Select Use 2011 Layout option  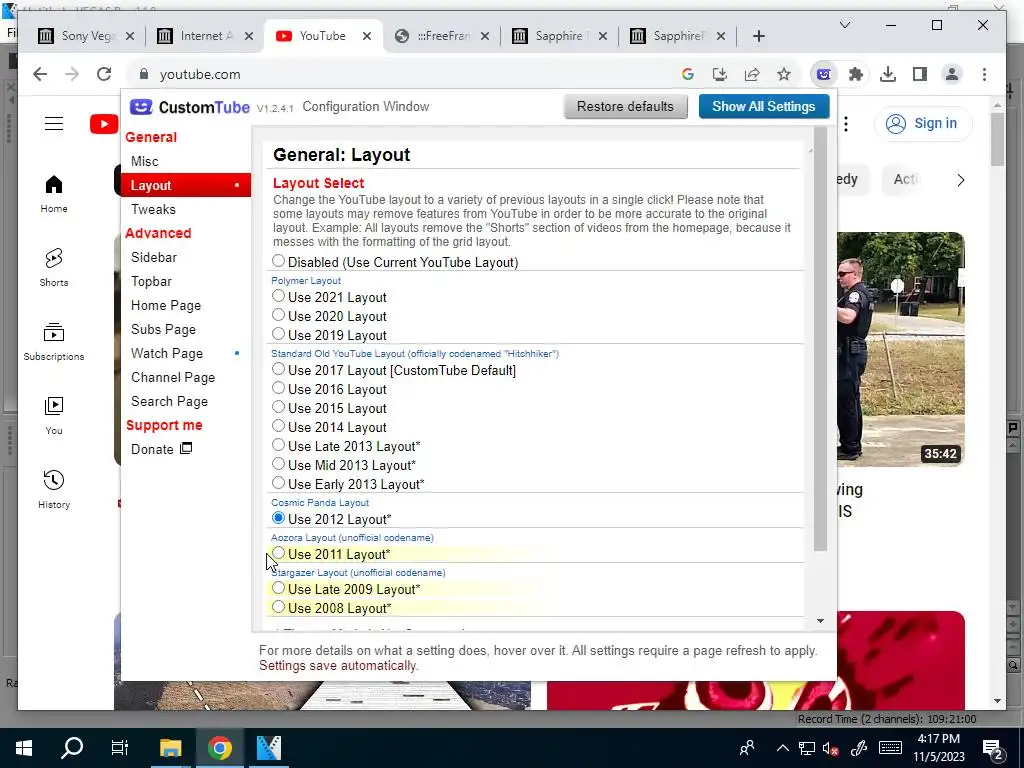(x=279, y=553)
